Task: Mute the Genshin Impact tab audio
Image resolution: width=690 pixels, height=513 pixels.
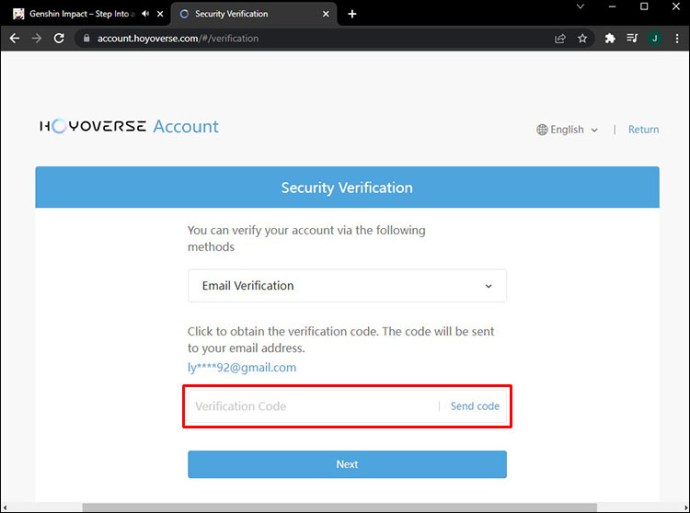Action: click(146, 14)
